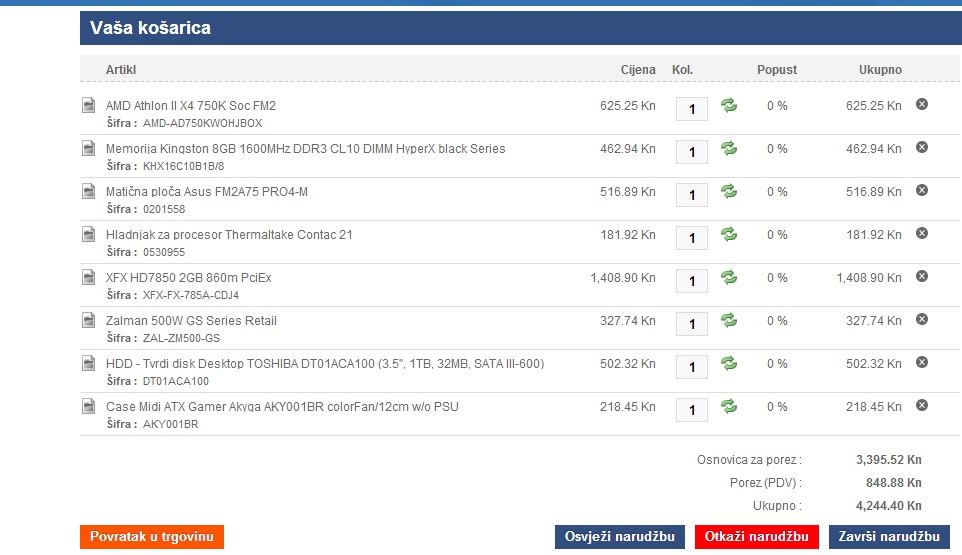Screen dimensions: 962x555
Task: Remove AMD Athlon II X4 750K from cart
Action: [x=922, y=104]
